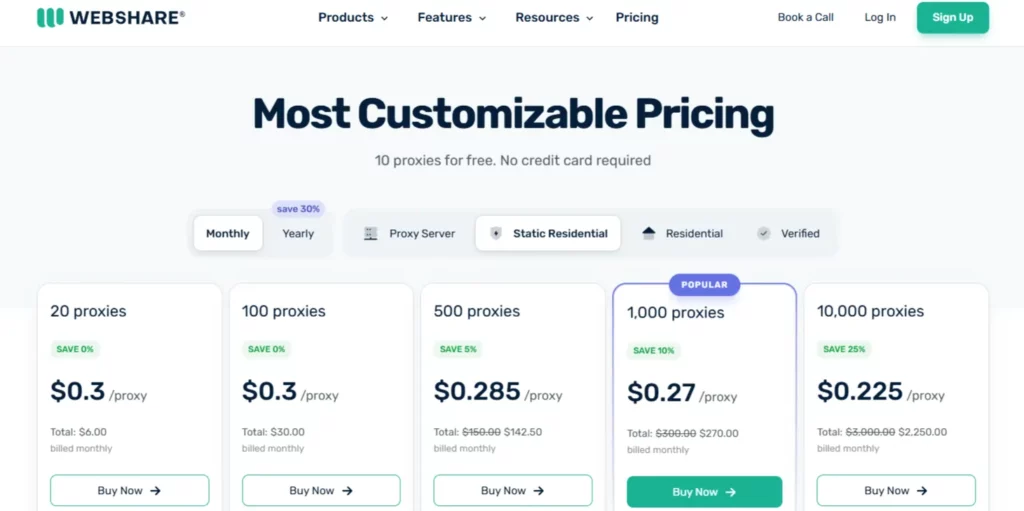Click the arrow icon on 10,000 proxies Buy Now

coord(922,491)
